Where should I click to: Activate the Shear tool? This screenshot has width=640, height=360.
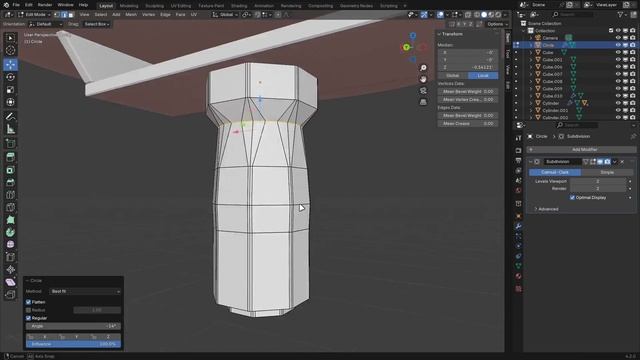tap(11, 282)
